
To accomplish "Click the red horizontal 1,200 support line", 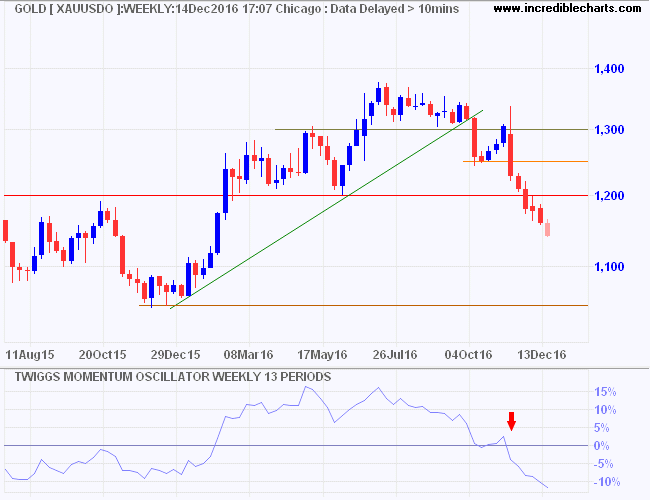I will (296, 195).
